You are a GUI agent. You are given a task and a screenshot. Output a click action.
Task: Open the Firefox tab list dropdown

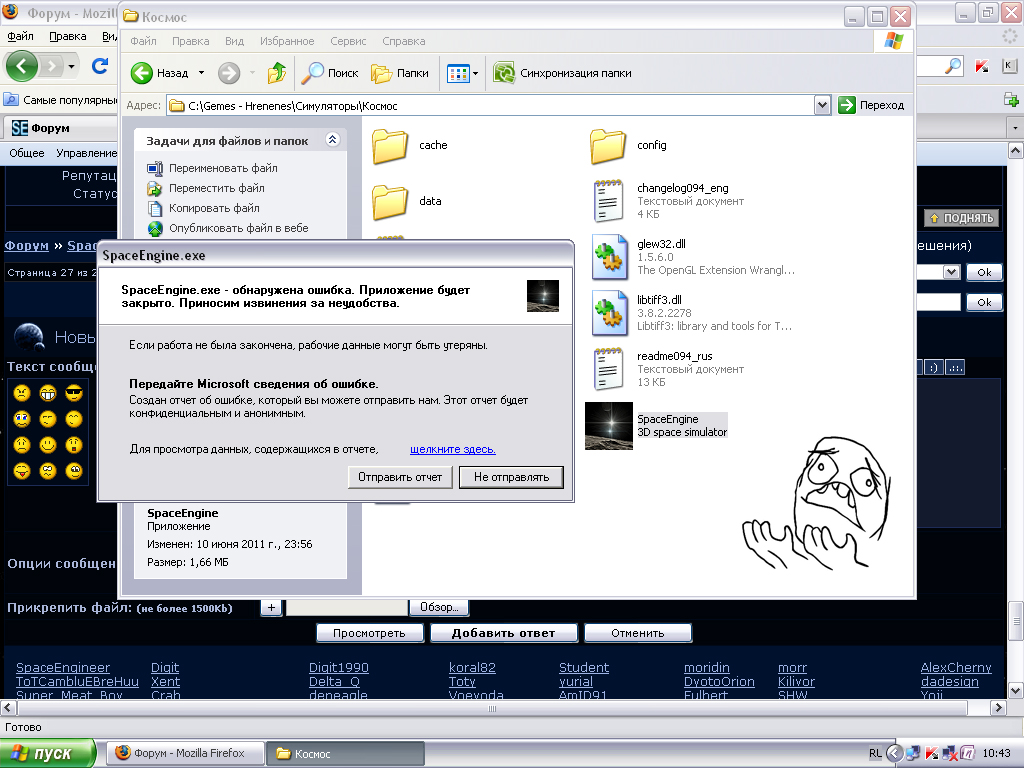click(x=1016, y=127)
